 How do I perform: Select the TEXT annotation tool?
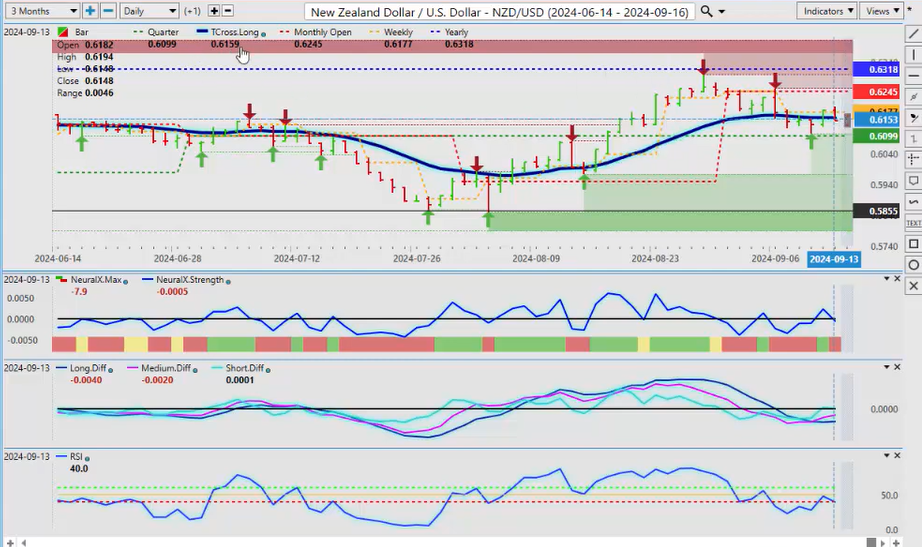(912, 223)
